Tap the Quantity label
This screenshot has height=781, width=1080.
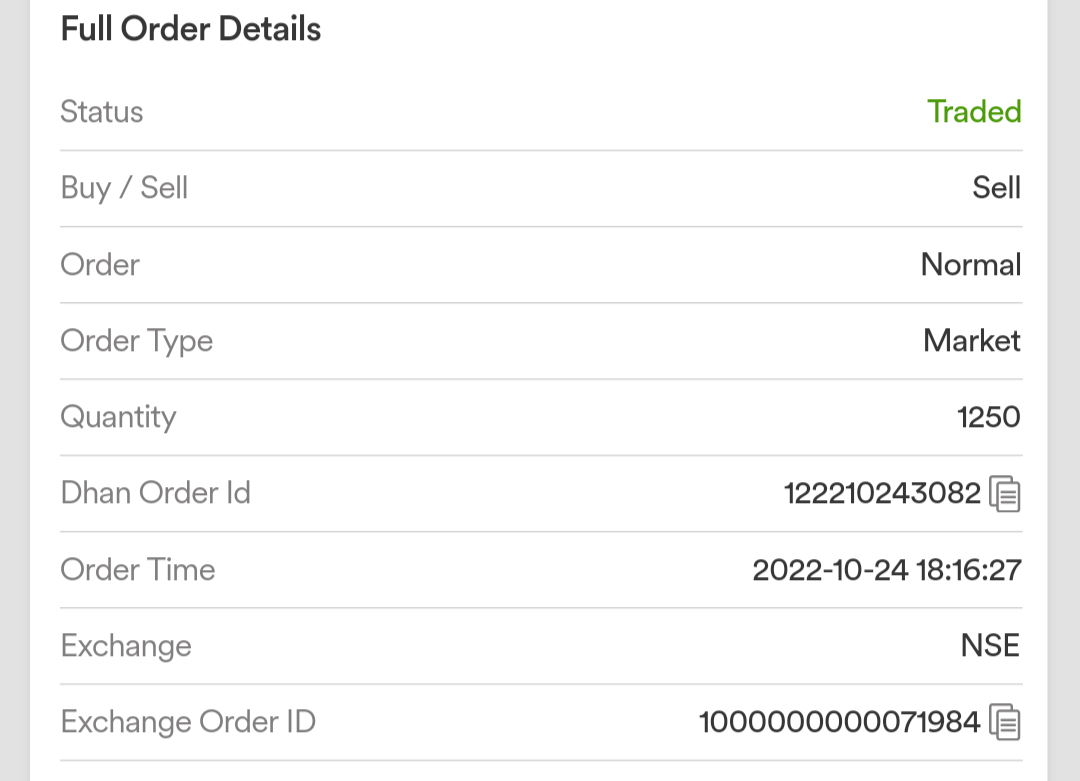pyautogui.click(x=118, y=417)
